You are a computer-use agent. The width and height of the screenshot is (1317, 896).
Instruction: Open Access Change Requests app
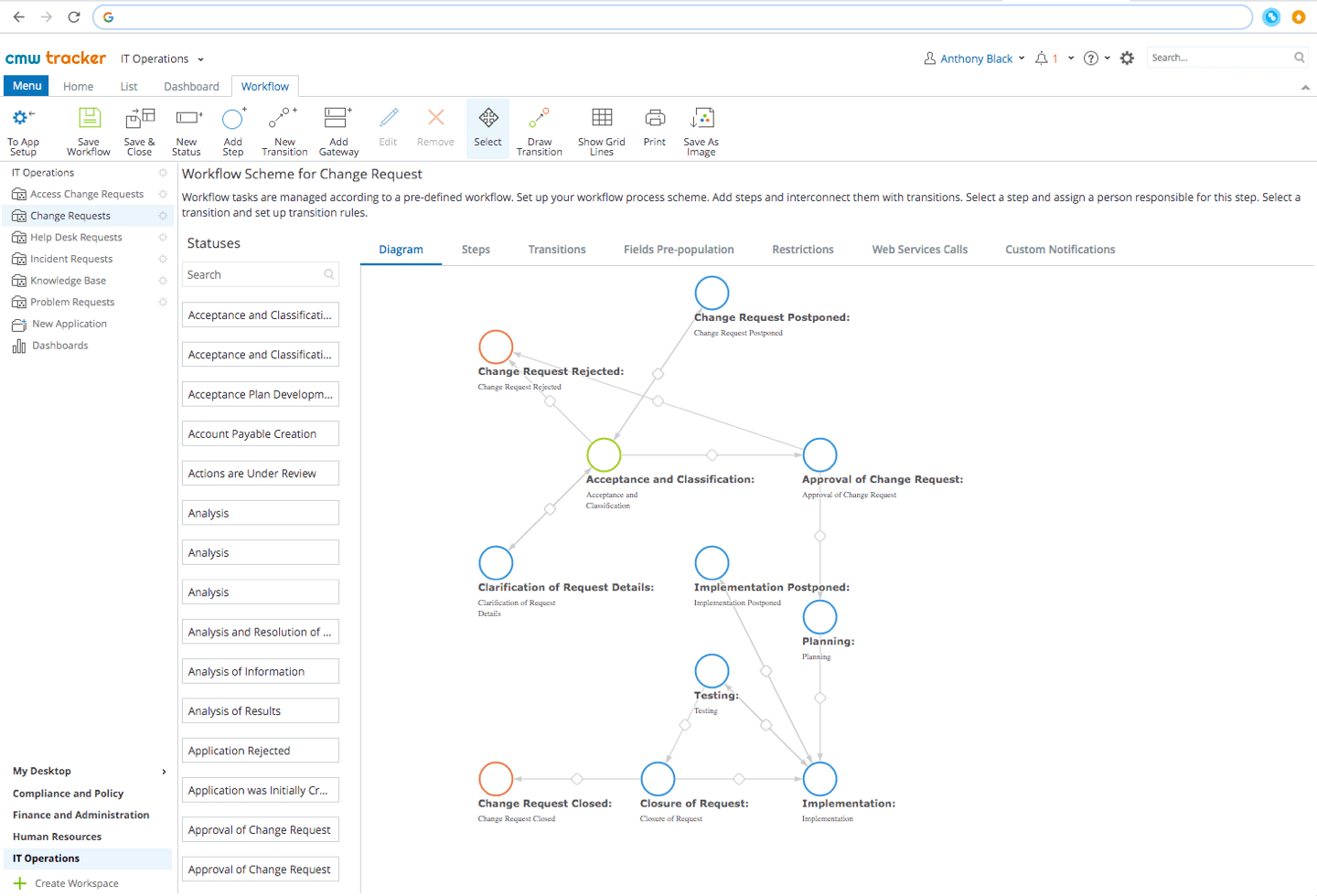pyautogui.click(x=87, y=194)
